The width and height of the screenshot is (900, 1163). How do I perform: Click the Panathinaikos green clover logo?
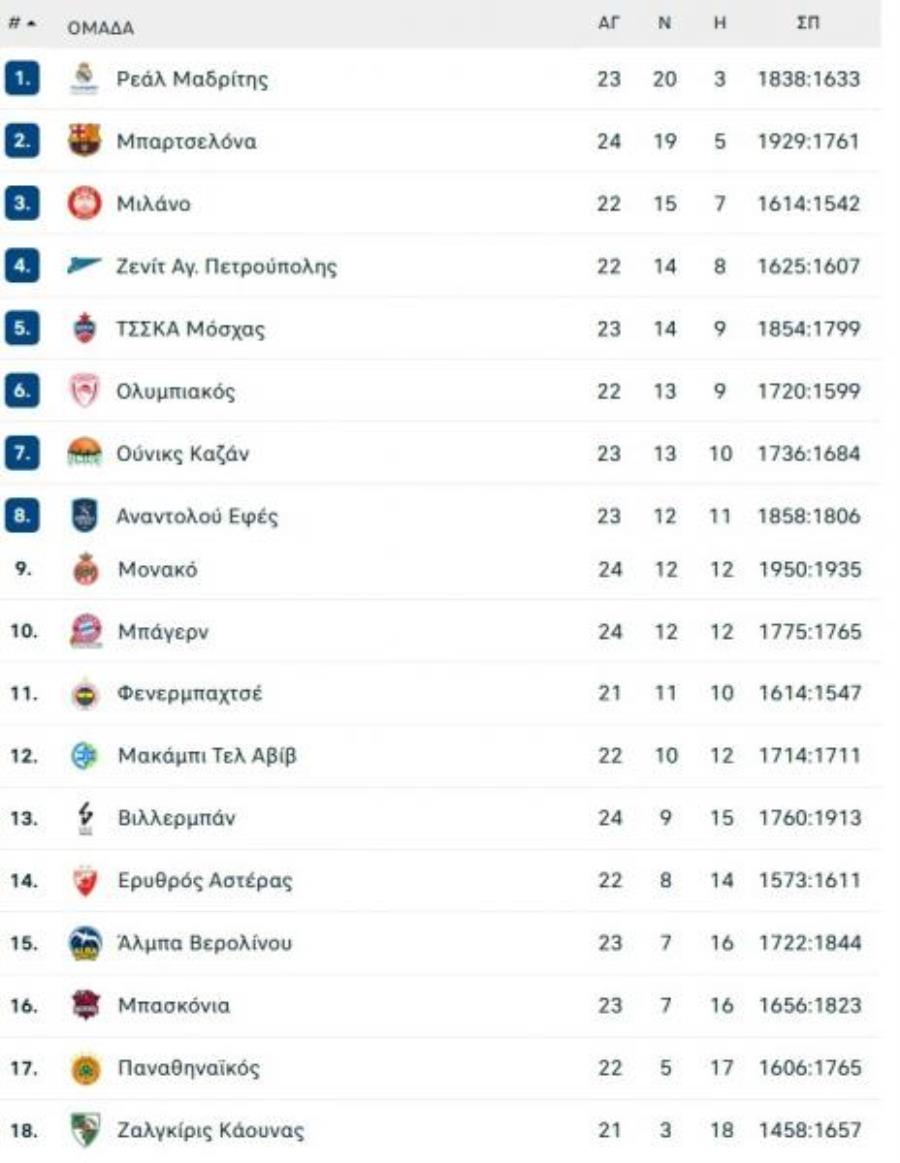pyautogui.click(x=85, y=1069)
